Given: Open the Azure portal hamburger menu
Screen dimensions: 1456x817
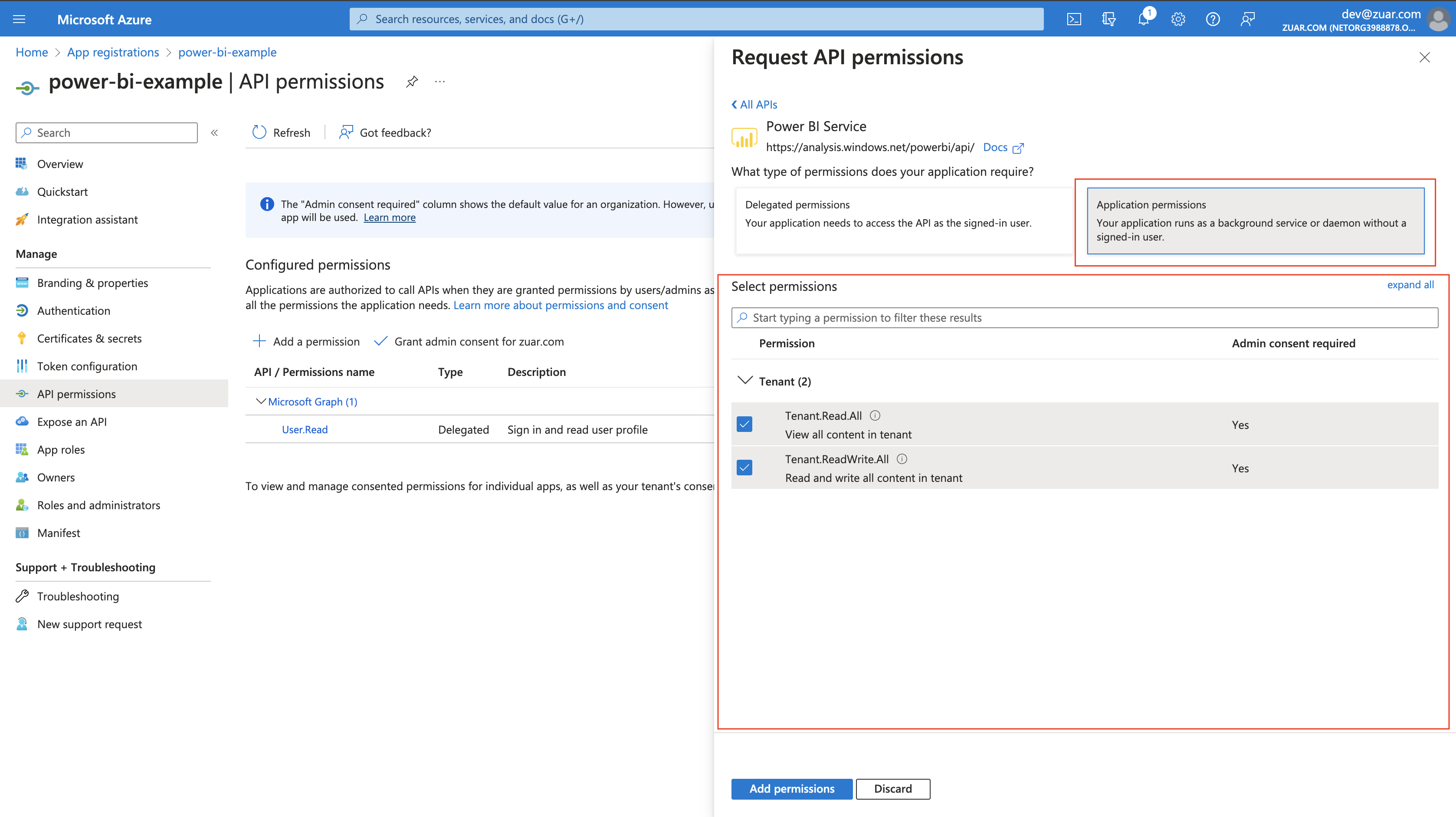Looking at the screenshot, I should point(19,19).
